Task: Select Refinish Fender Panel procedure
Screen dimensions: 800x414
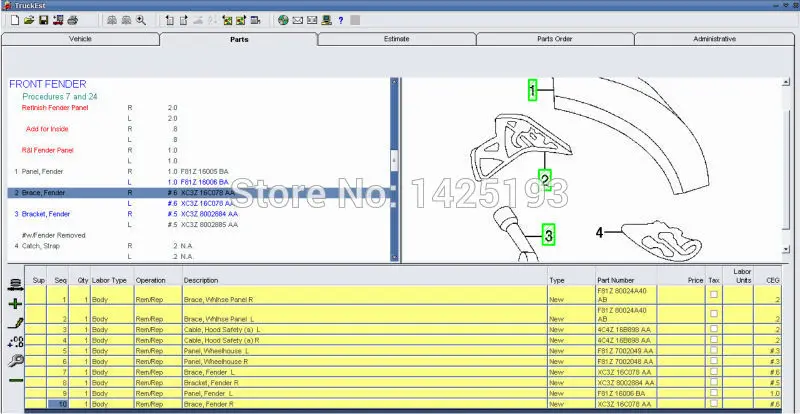Action: pyautogui.click(x=55, y=108)
